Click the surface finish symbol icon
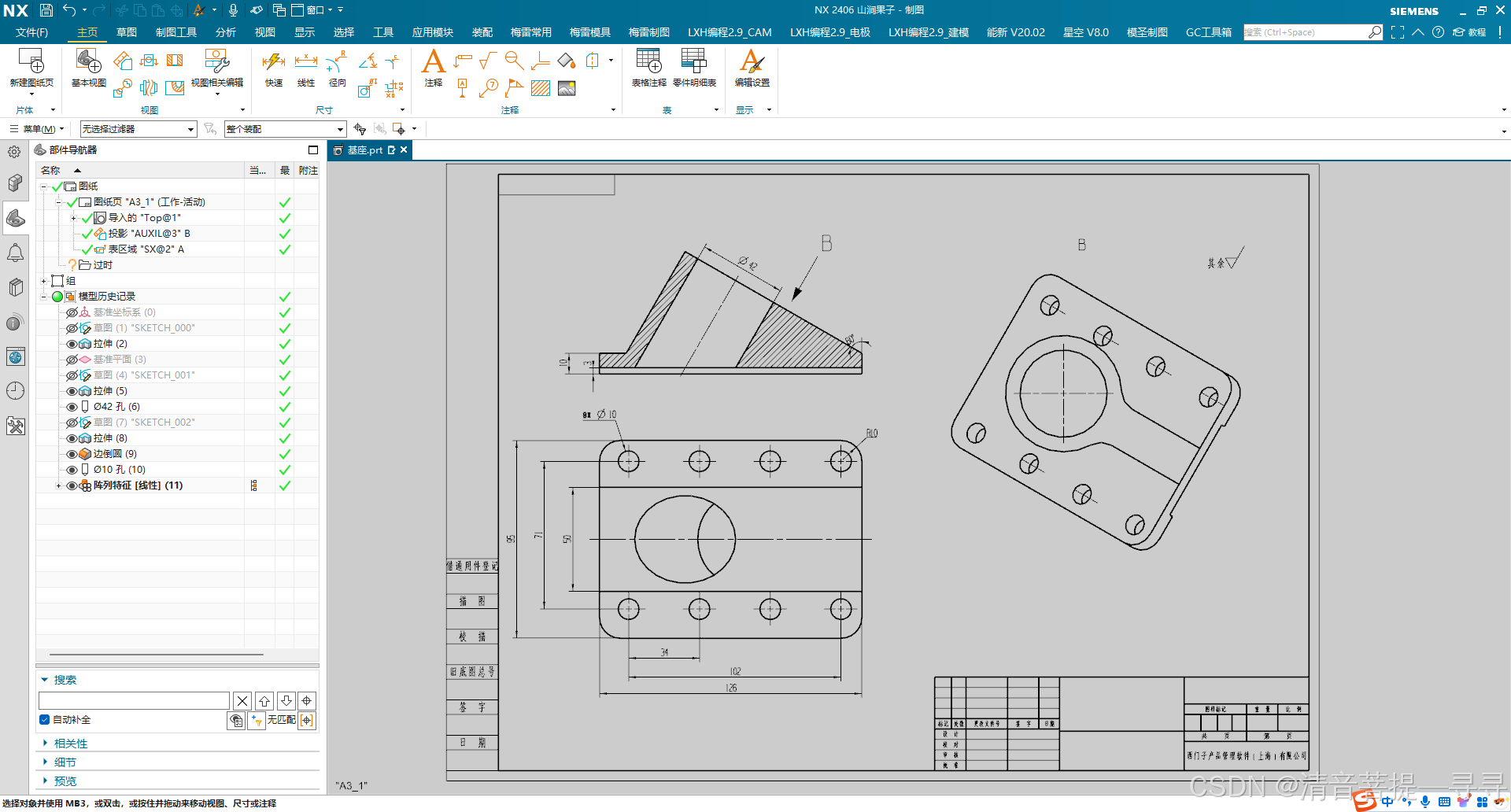The height and width of the screenshot is (812, 1511). 487,61
